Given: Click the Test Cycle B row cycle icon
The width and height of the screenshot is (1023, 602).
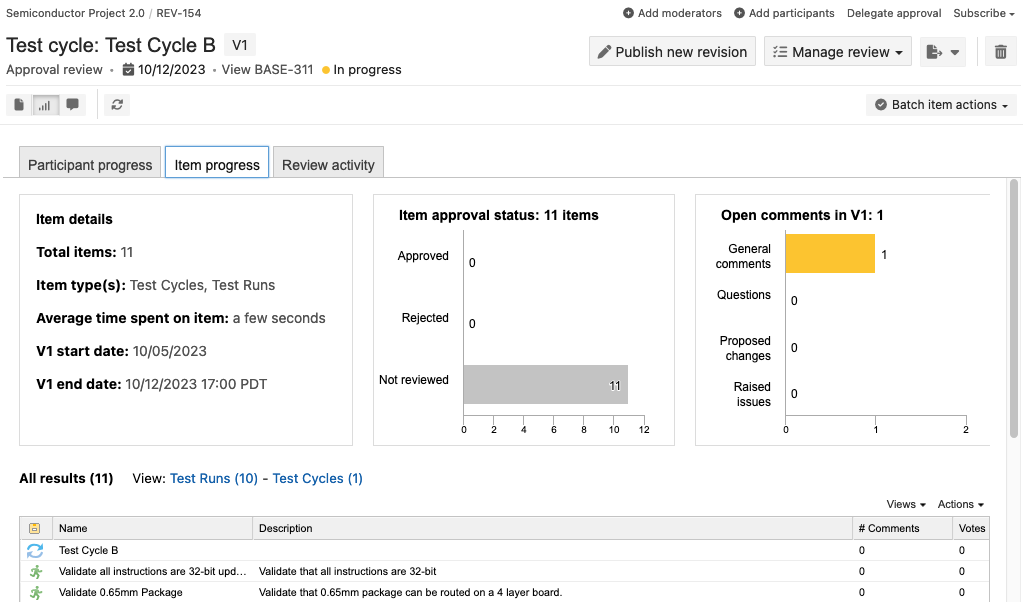Looking at the screenshot, I should tap(35, 550).
